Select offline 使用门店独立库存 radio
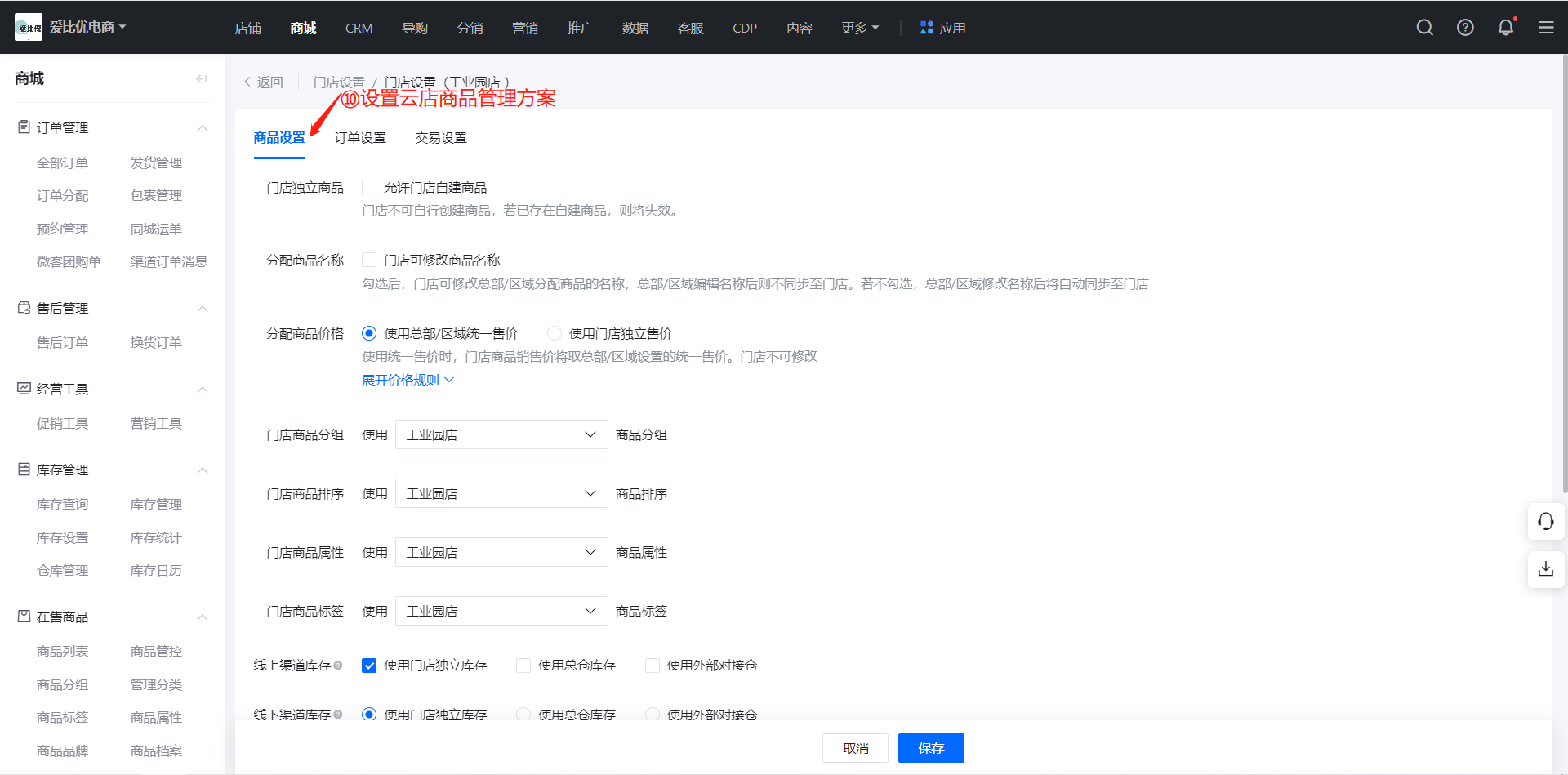The image size is (1568, 775). [369, 715]
